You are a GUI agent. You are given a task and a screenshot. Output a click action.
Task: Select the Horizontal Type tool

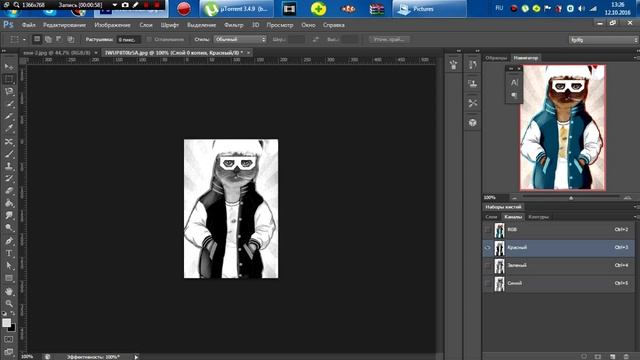9,253
